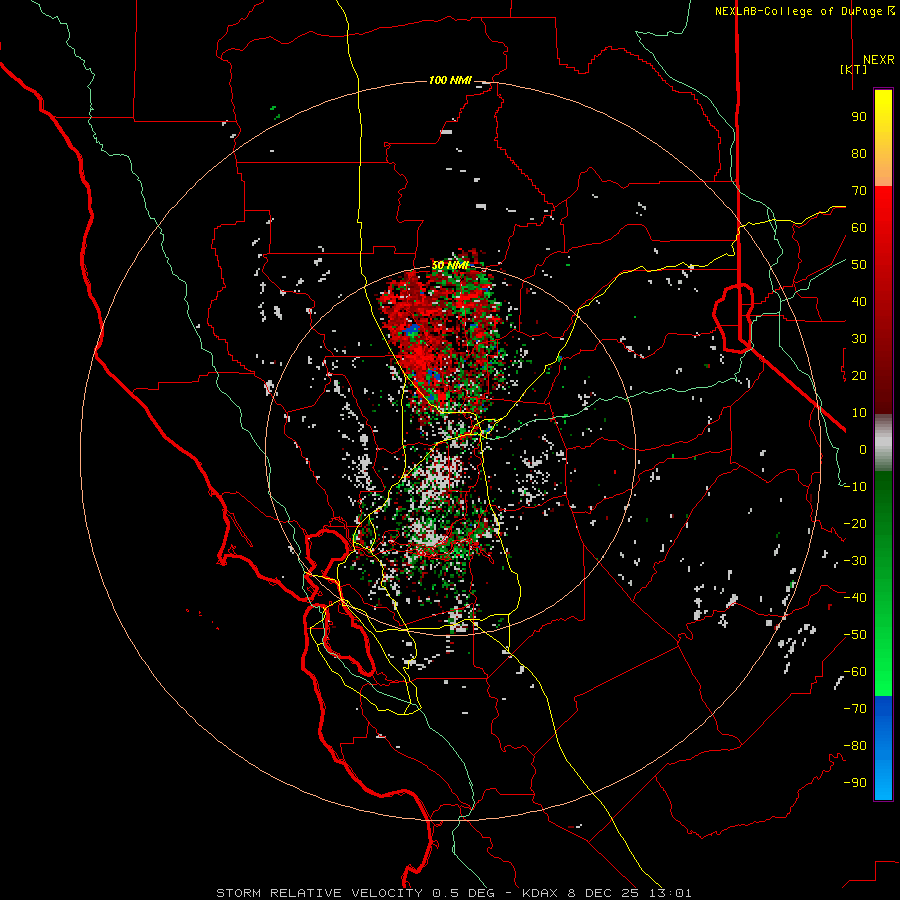
Task: Click the 50 value on velocity scale
Action: 859,265
